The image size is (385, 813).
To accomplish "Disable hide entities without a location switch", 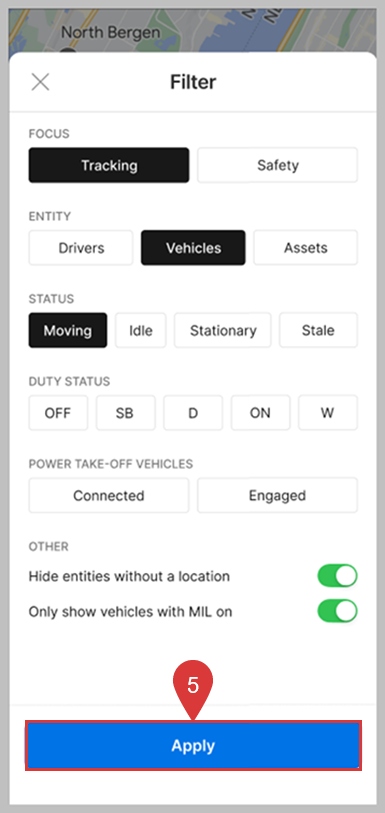I will click(337, 576).
